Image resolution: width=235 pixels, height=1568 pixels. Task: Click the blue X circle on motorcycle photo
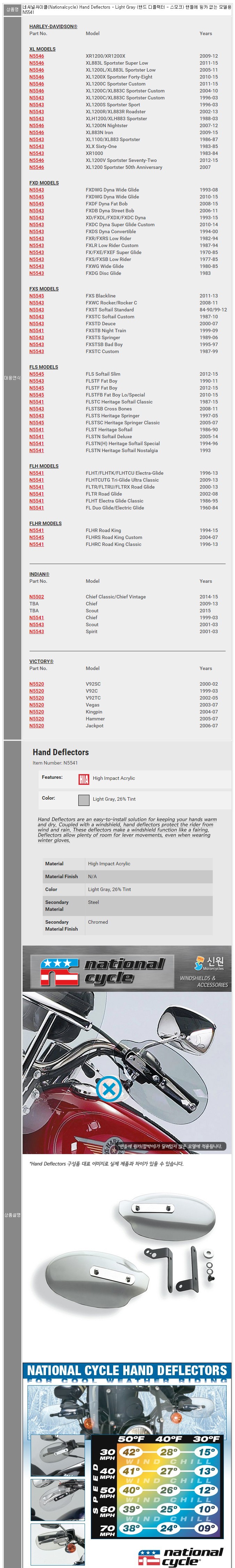109,1089
